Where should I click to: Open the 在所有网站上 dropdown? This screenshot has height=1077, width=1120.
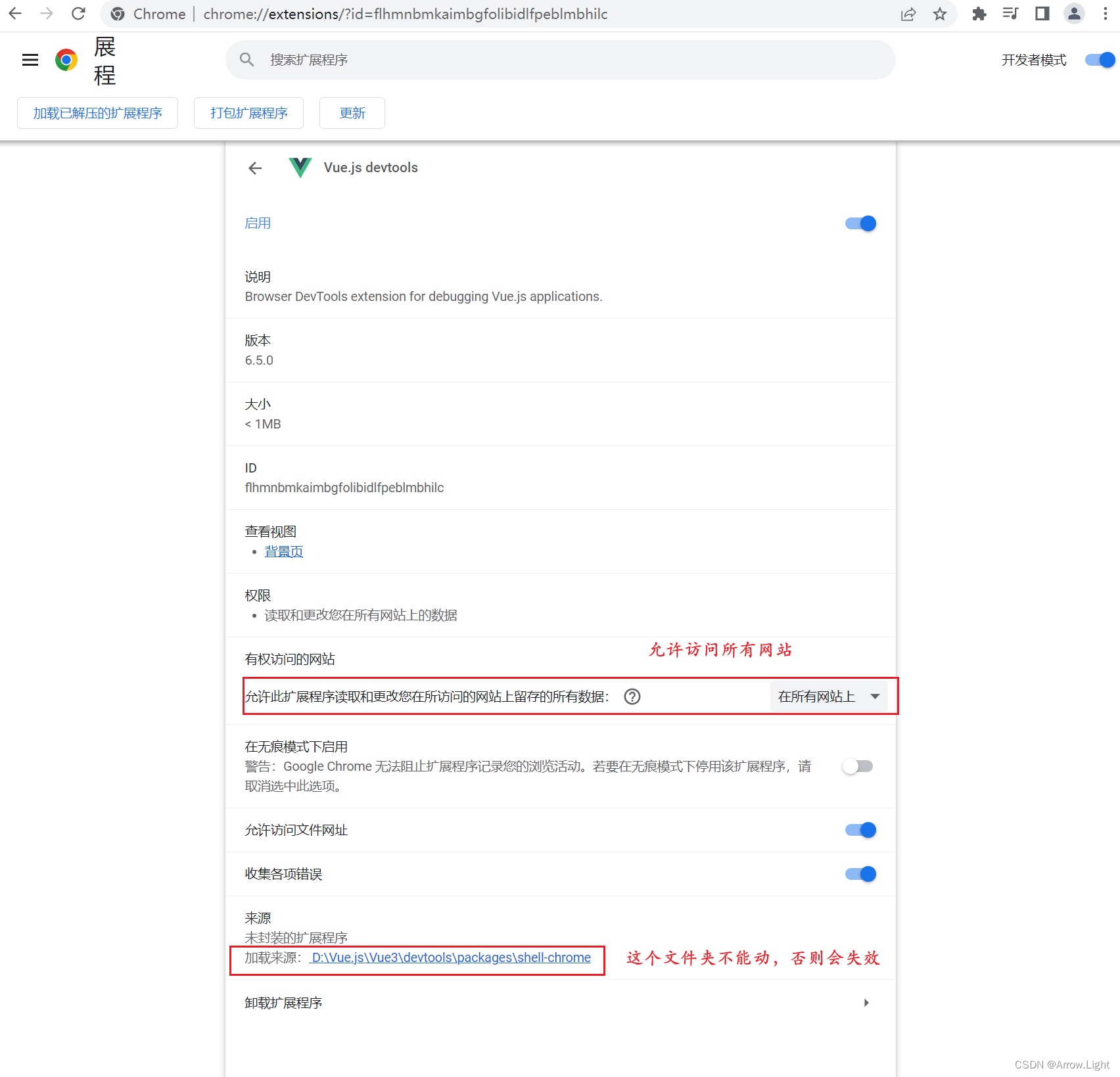tap(829, 697)
